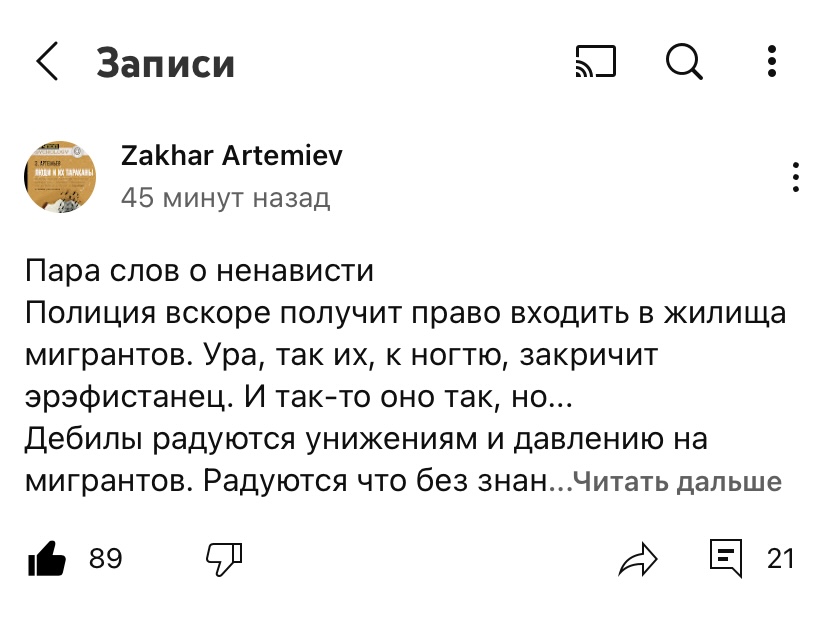The image size is (828, 638).
Task: Click the line starting 'эрэфистанец. И так-то'
Action: (x=299, y=397)
